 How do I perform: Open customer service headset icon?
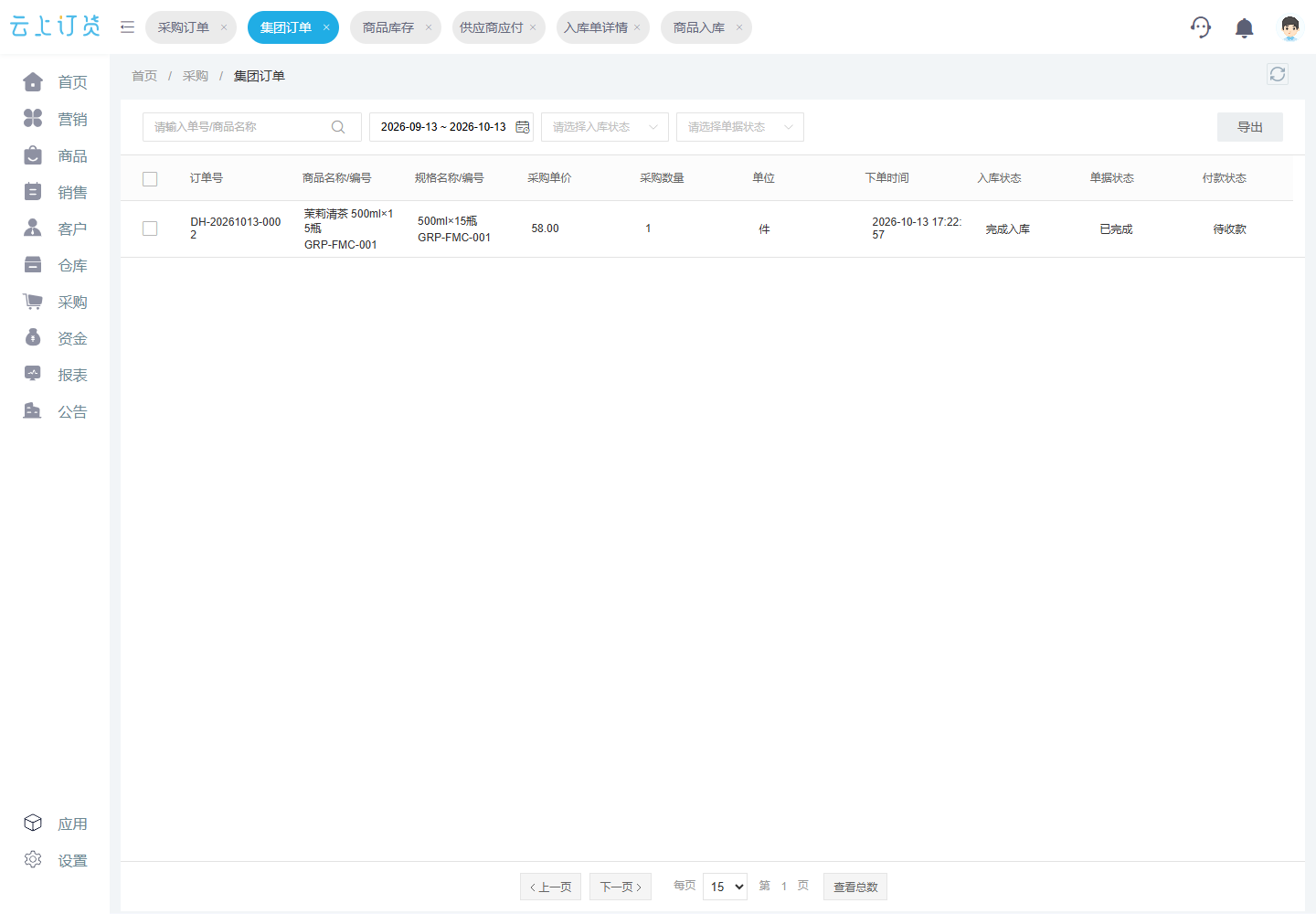1201,27
